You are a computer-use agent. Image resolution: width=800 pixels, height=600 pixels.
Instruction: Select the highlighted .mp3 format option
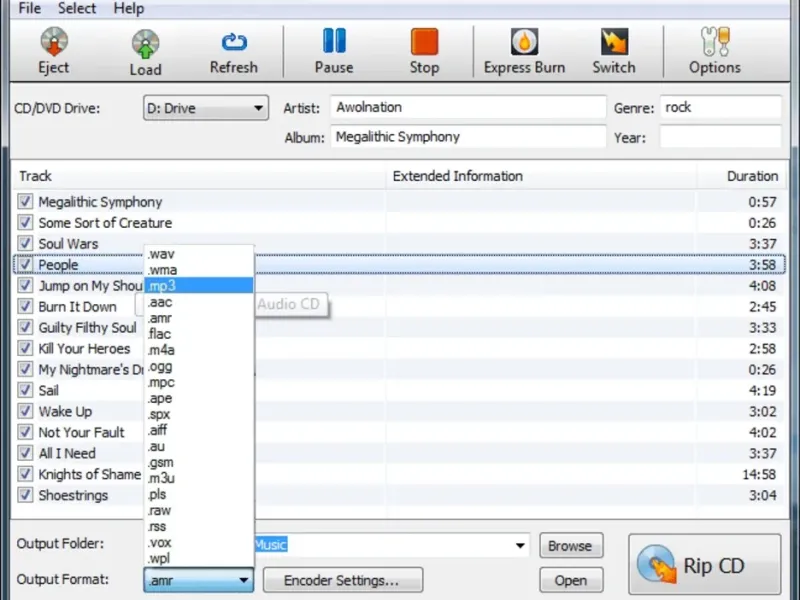(199, 286)
